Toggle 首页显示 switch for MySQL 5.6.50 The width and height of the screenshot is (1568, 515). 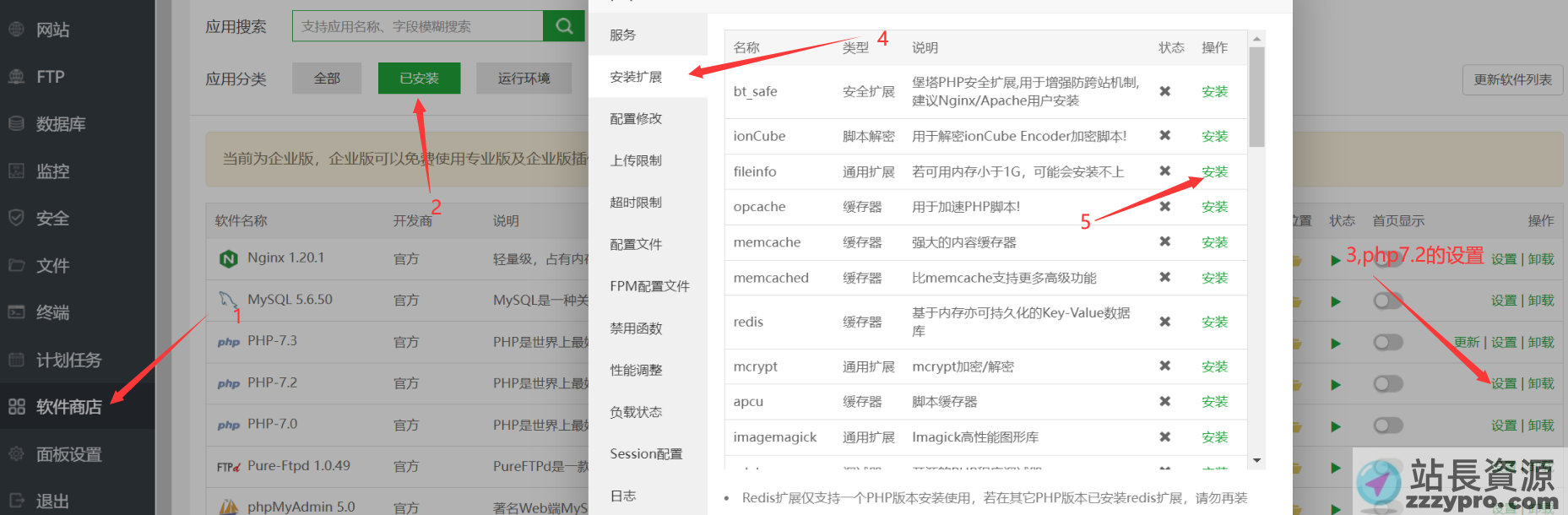pos(1388,301)
